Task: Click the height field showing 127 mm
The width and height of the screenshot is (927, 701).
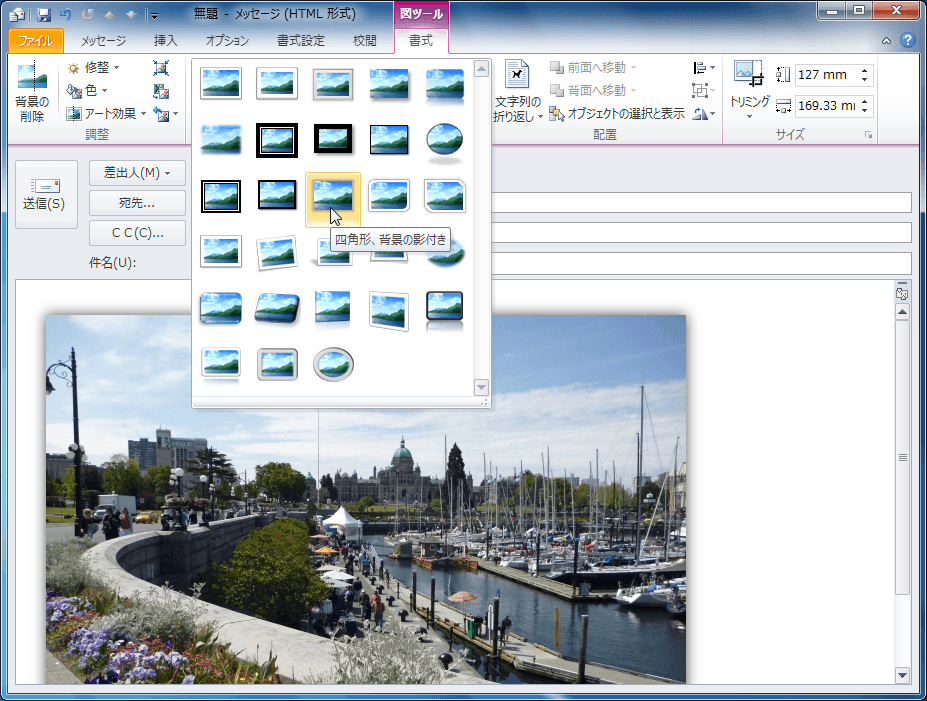Action: pos(824,75)
